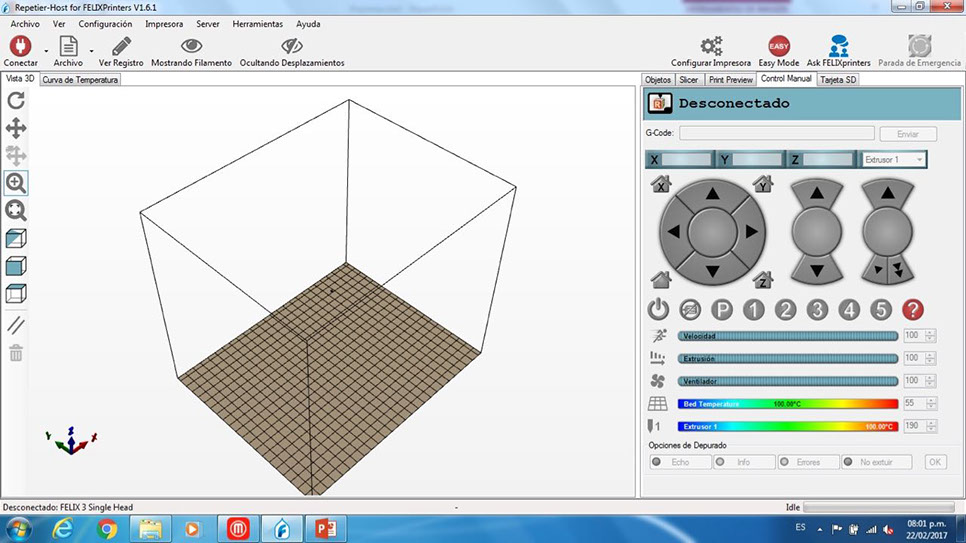
Task: Click the Velocidad speed slider
Action: coord(788,336)
